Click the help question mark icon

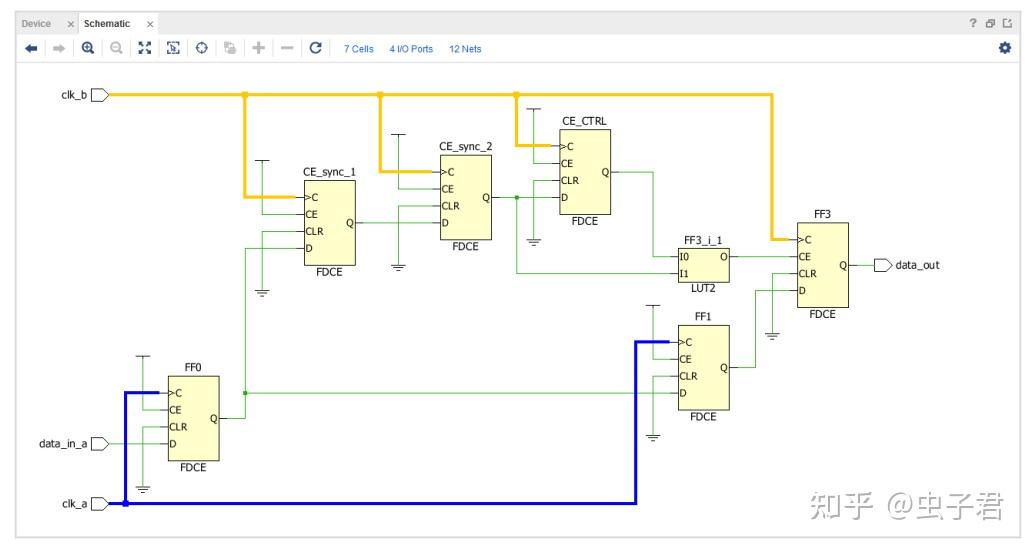973,24
